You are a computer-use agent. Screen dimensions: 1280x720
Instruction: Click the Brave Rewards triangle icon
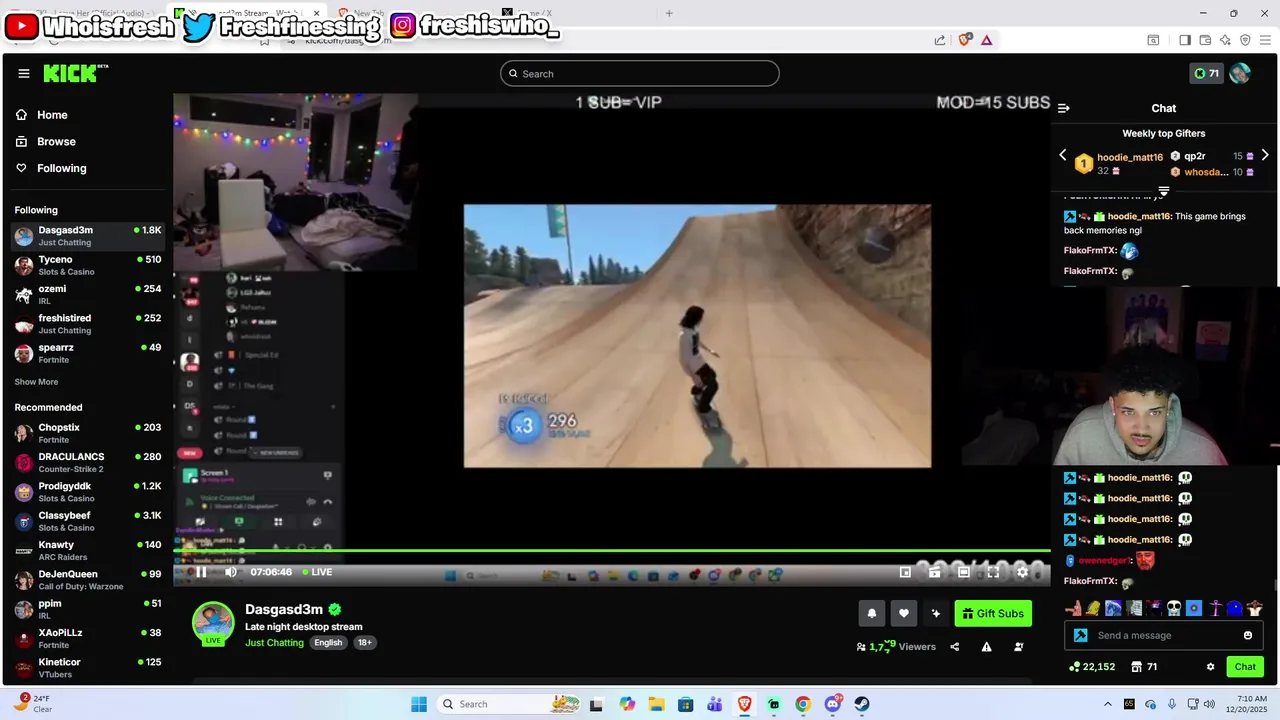pos(987,40)
